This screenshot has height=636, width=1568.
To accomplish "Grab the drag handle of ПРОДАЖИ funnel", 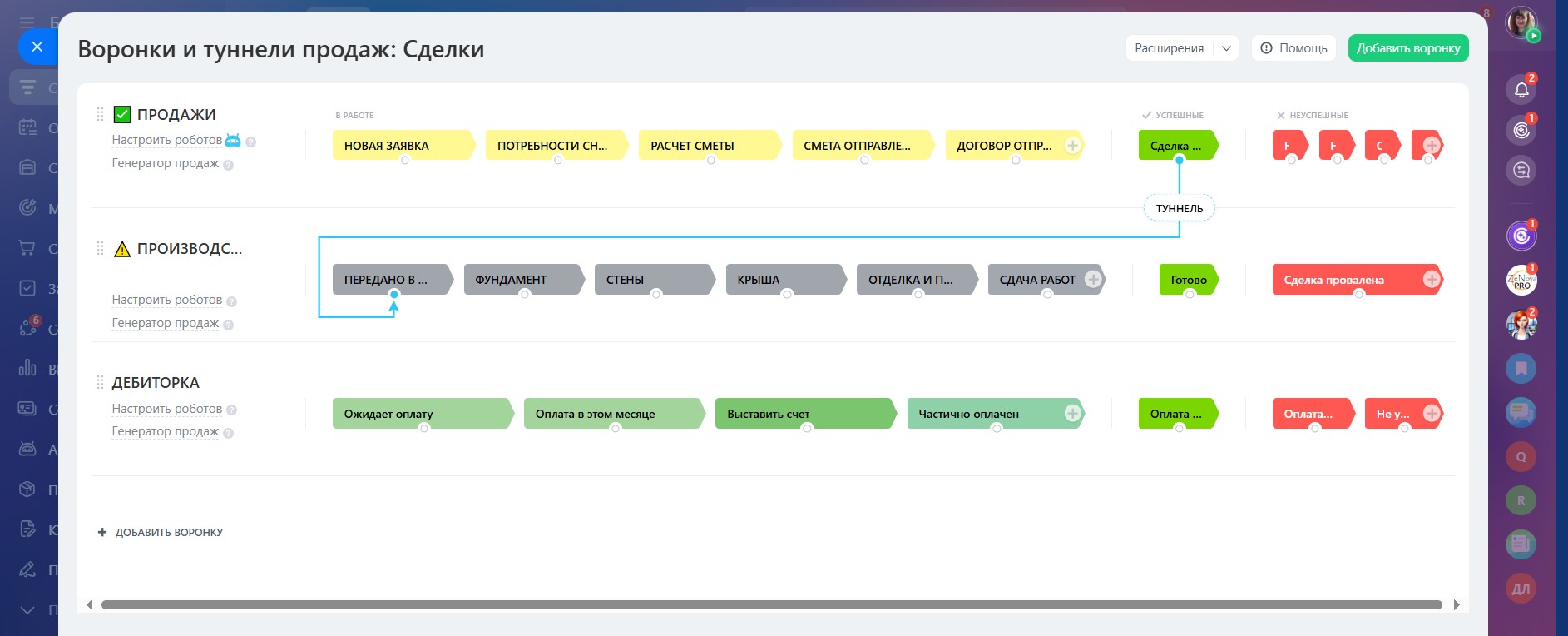I will pos(100,114).
